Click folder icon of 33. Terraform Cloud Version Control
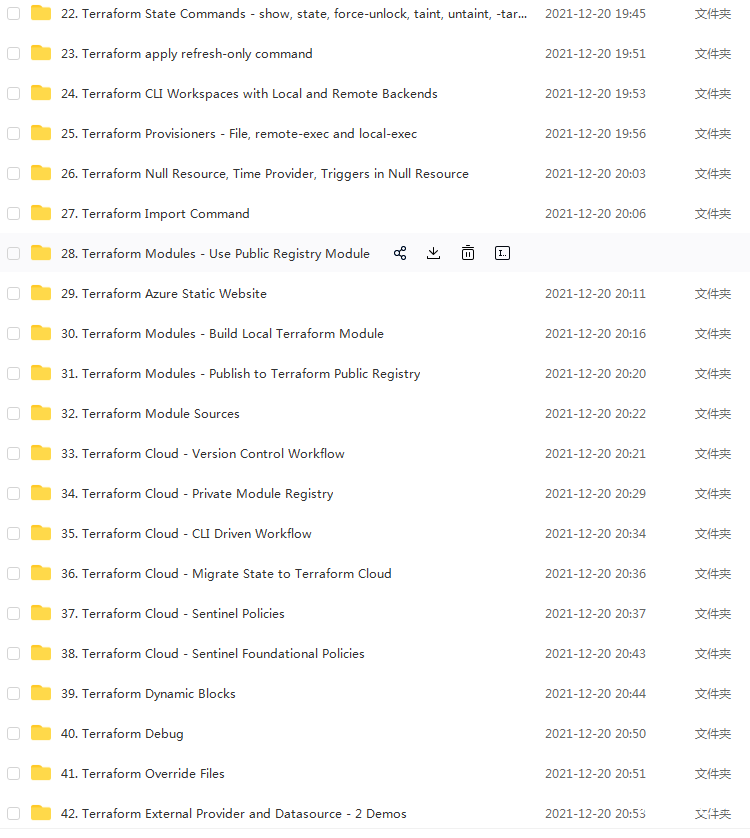Viewport: 750px width, 838px height. 41,453
